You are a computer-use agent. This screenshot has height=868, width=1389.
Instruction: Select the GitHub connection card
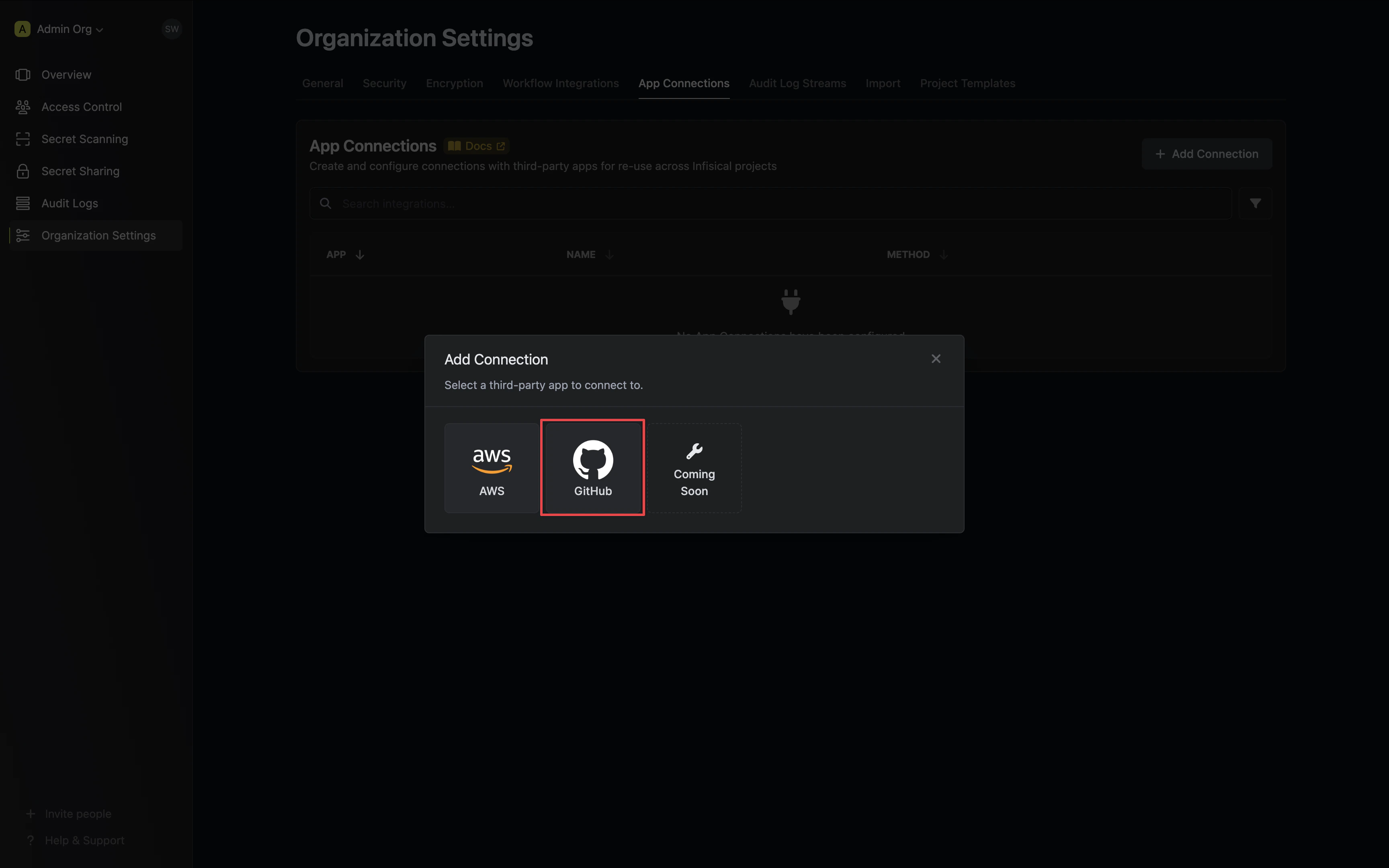point(592,468)
